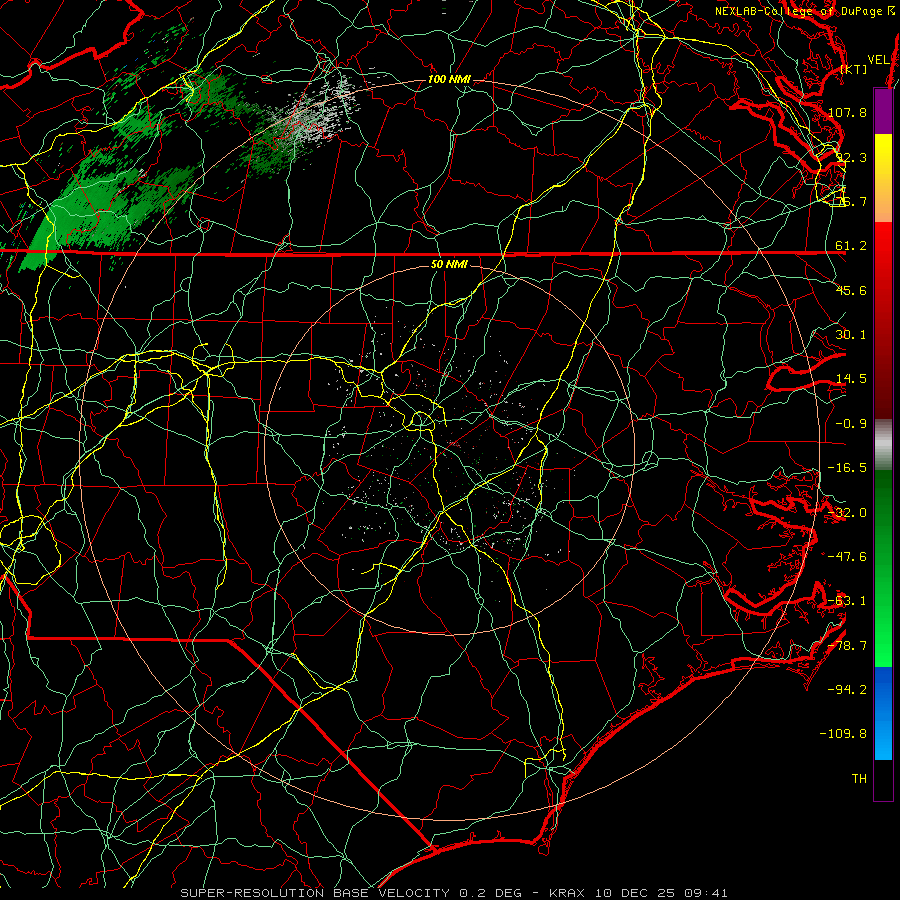Select the 45.6 value on the velocity scale
The image size is (900, 900).
[x=851, y=290]
